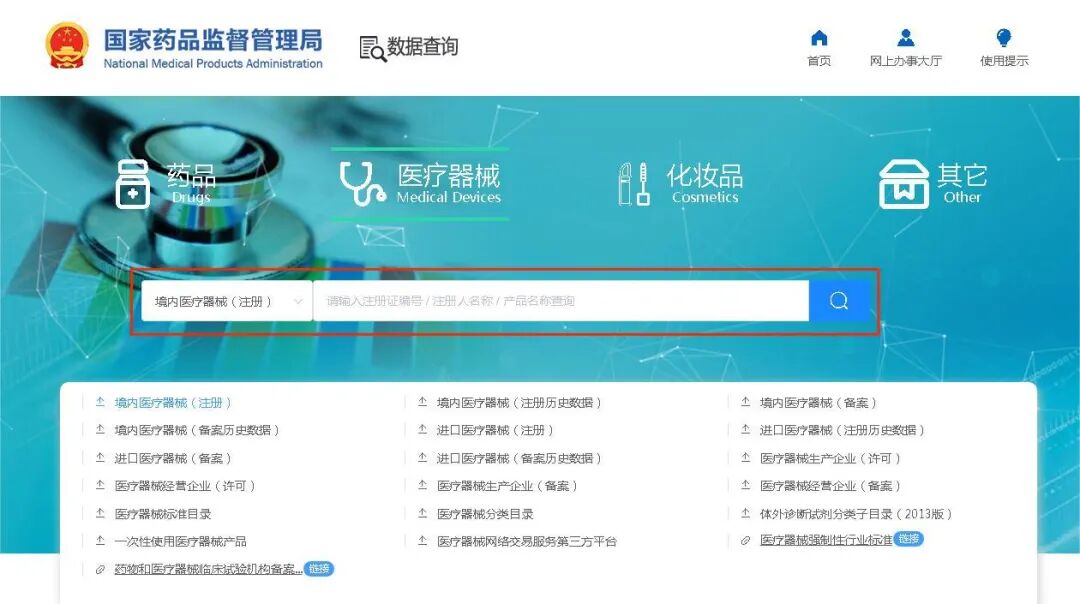Viewport: 1080px width, 604px height.
Task: Click the 数据查询 magnifier document icon
Action: click(x=371, y=46)
